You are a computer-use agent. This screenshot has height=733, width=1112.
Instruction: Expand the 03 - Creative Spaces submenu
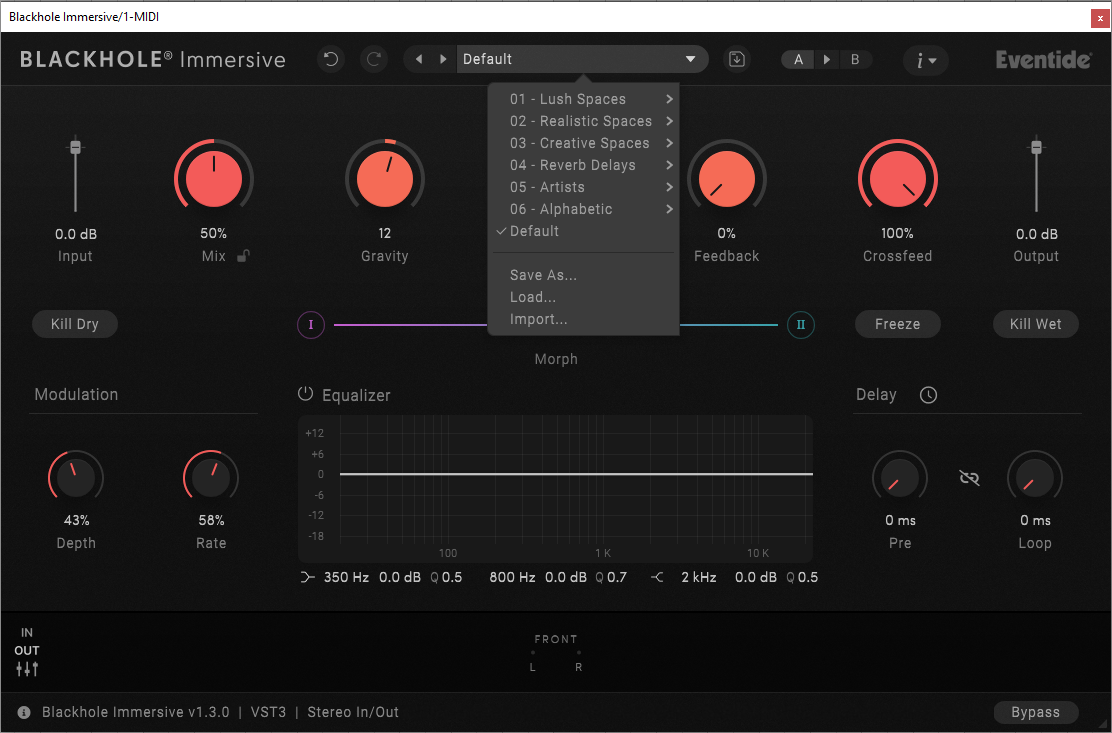pyautogui.click(x=584, y=143)
